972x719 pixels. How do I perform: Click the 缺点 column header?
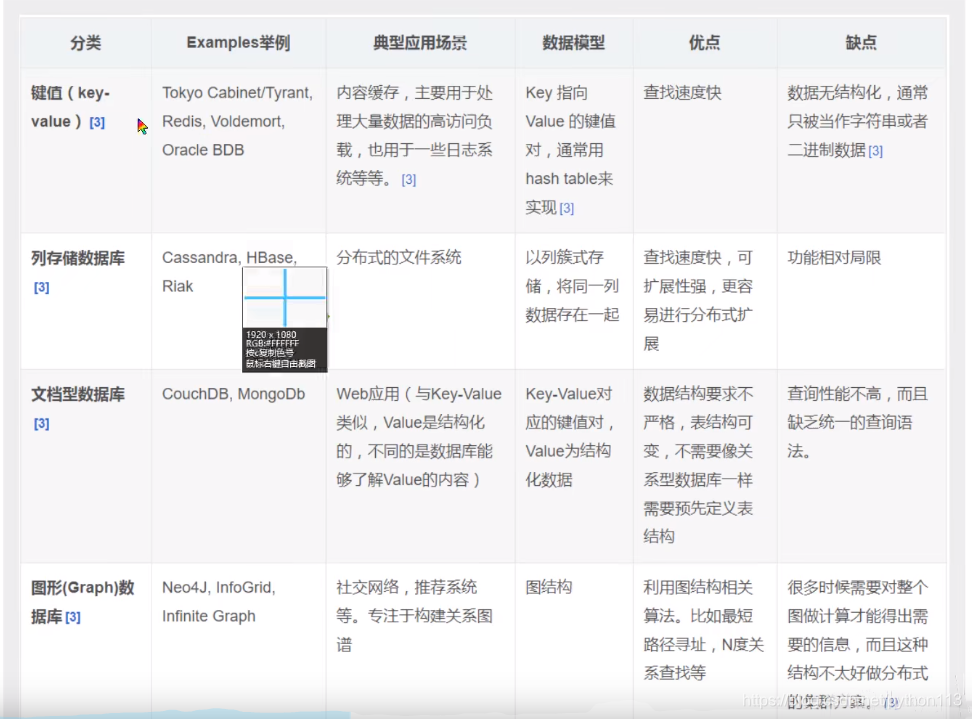[860, 43]
